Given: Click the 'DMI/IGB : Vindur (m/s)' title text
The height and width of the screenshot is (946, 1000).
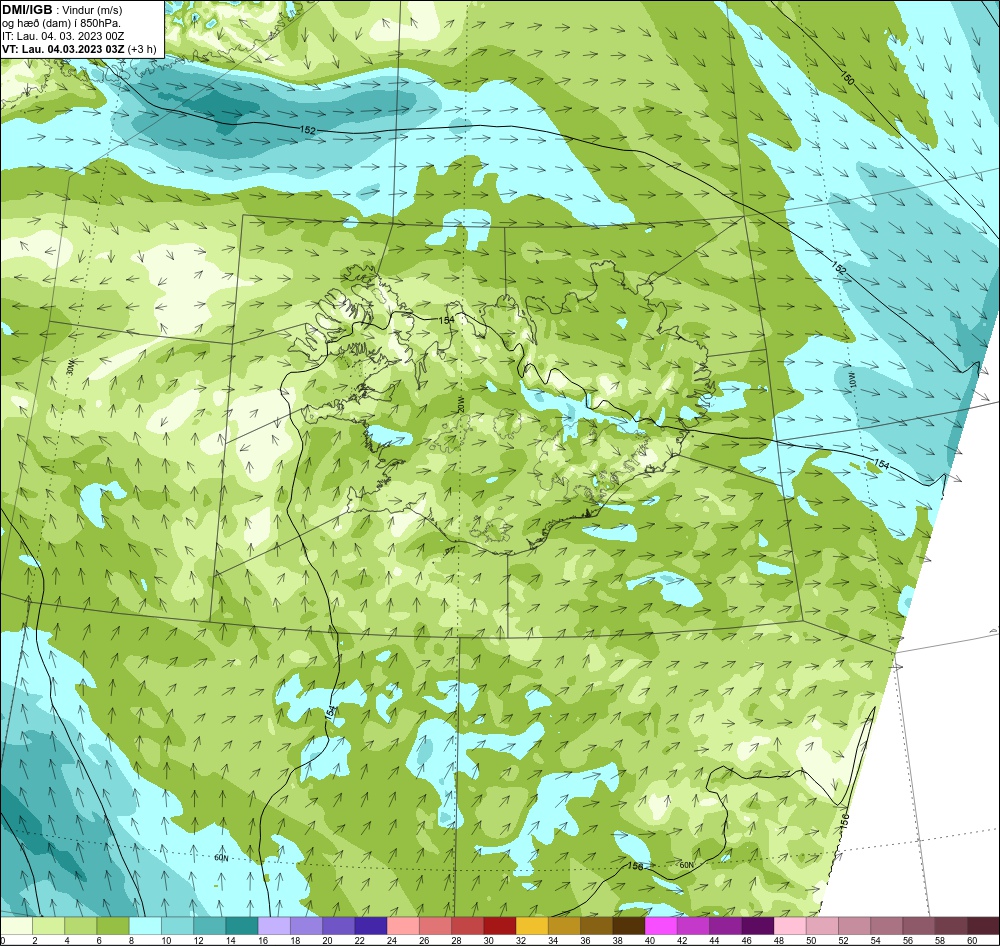Looking at the screenshot, I should click(62, 10).
